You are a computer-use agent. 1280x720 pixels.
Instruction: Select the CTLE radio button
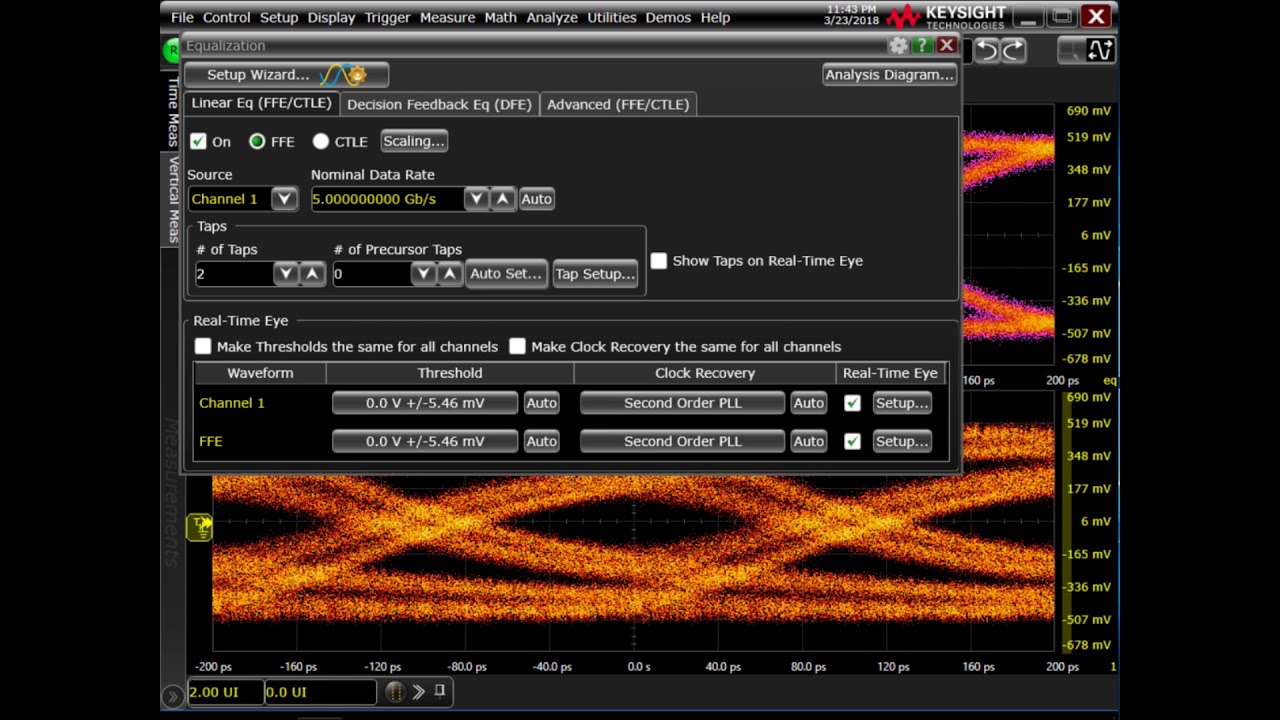(321, 142)
